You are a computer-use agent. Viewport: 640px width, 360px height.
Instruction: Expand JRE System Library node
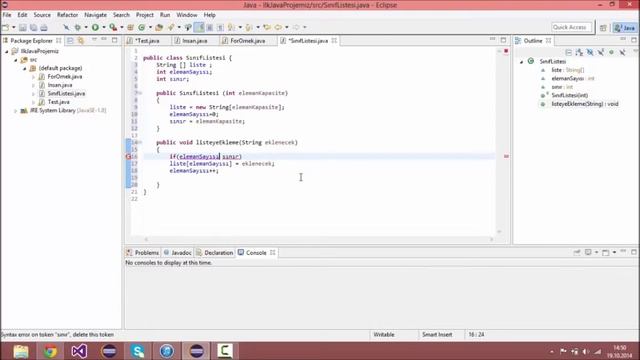[x=16, y=111]
